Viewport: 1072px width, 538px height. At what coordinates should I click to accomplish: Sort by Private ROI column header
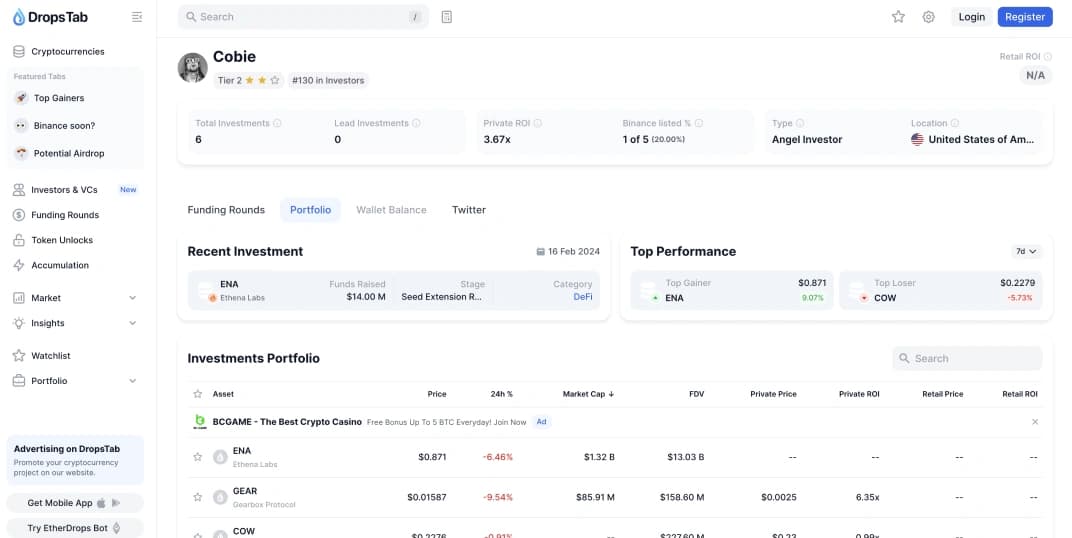(x=859, y=394)
